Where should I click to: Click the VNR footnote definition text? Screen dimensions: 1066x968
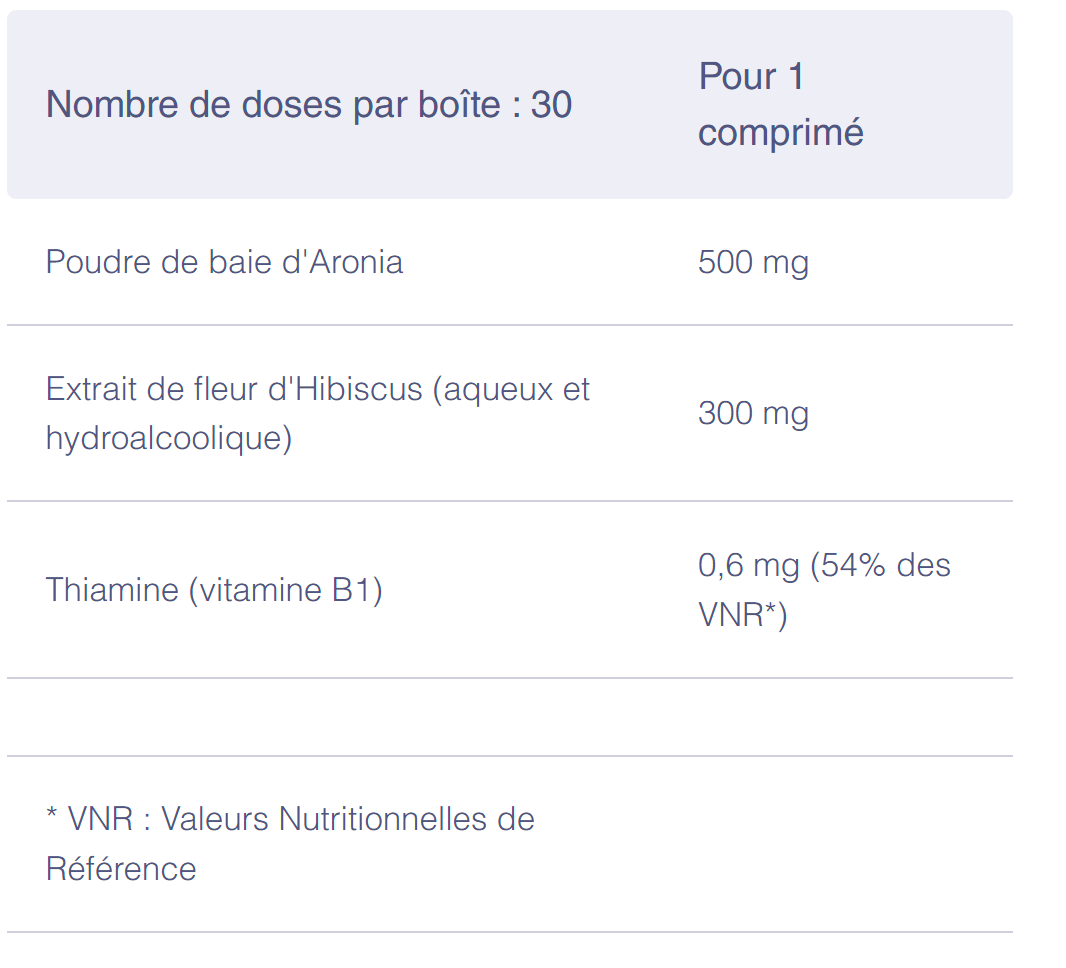tap(290, 843)
